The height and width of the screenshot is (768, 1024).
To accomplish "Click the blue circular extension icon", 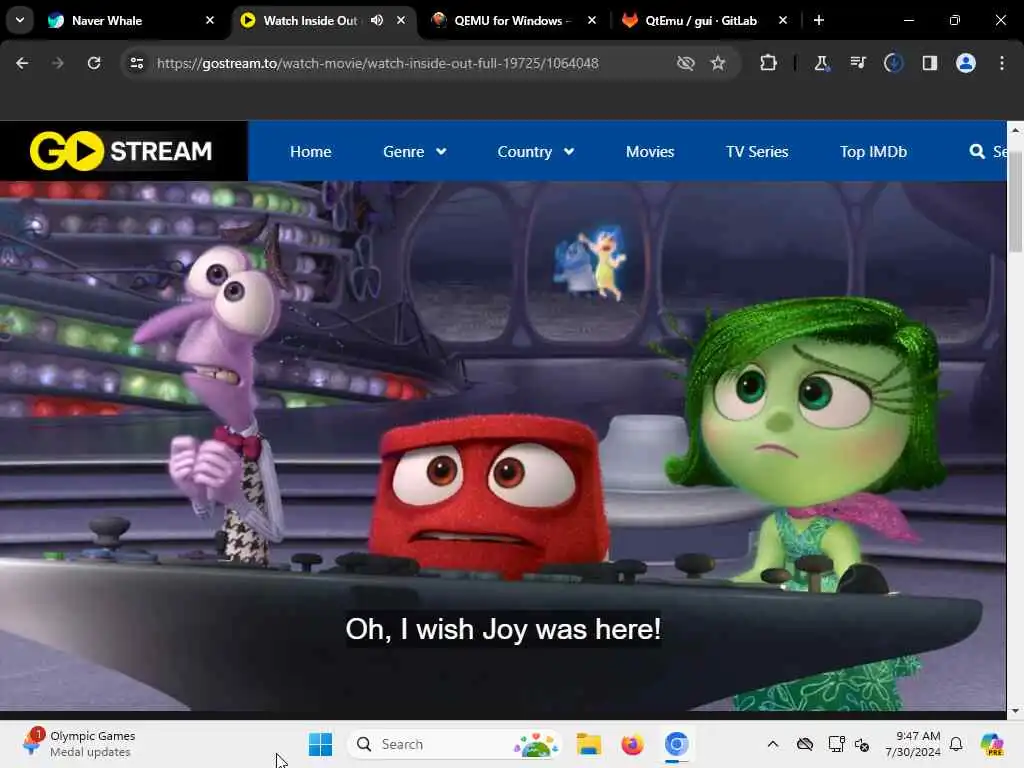I will tap(893, 63).
